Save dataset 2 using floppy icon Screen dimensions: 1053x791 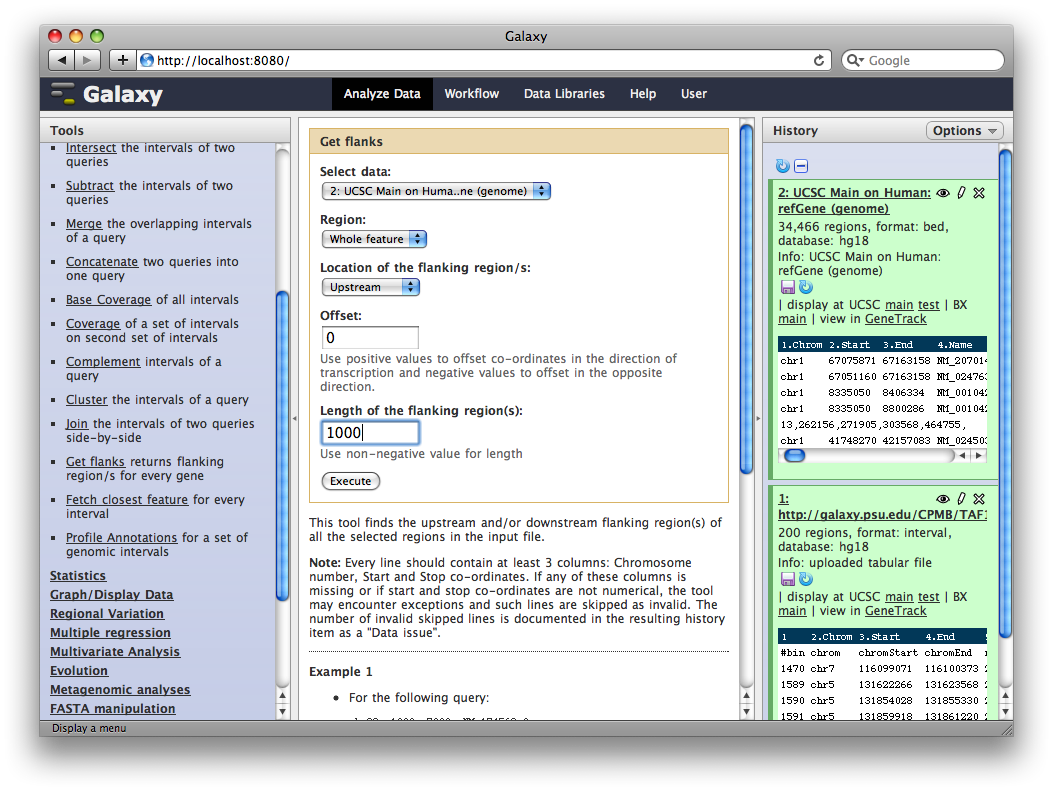pyautogui.click(x=788, y=287)
